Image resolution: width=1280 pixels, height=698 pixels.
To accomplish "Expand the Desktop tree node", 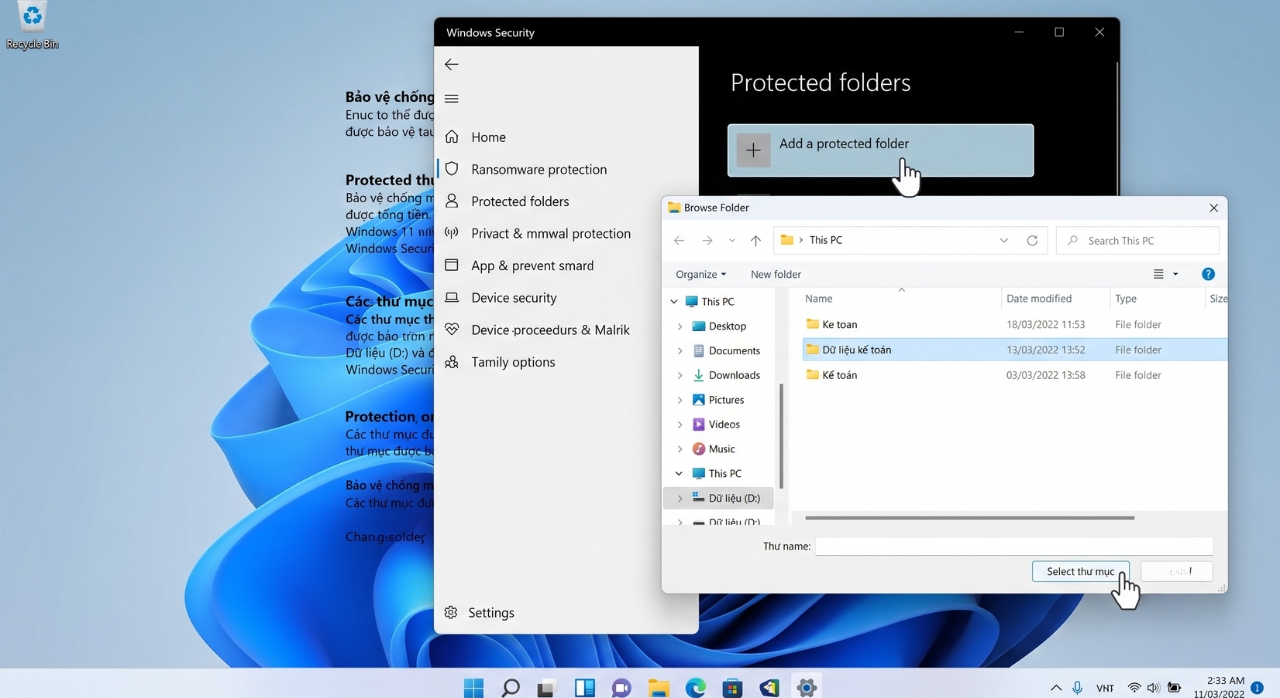I will pos(680,326).
